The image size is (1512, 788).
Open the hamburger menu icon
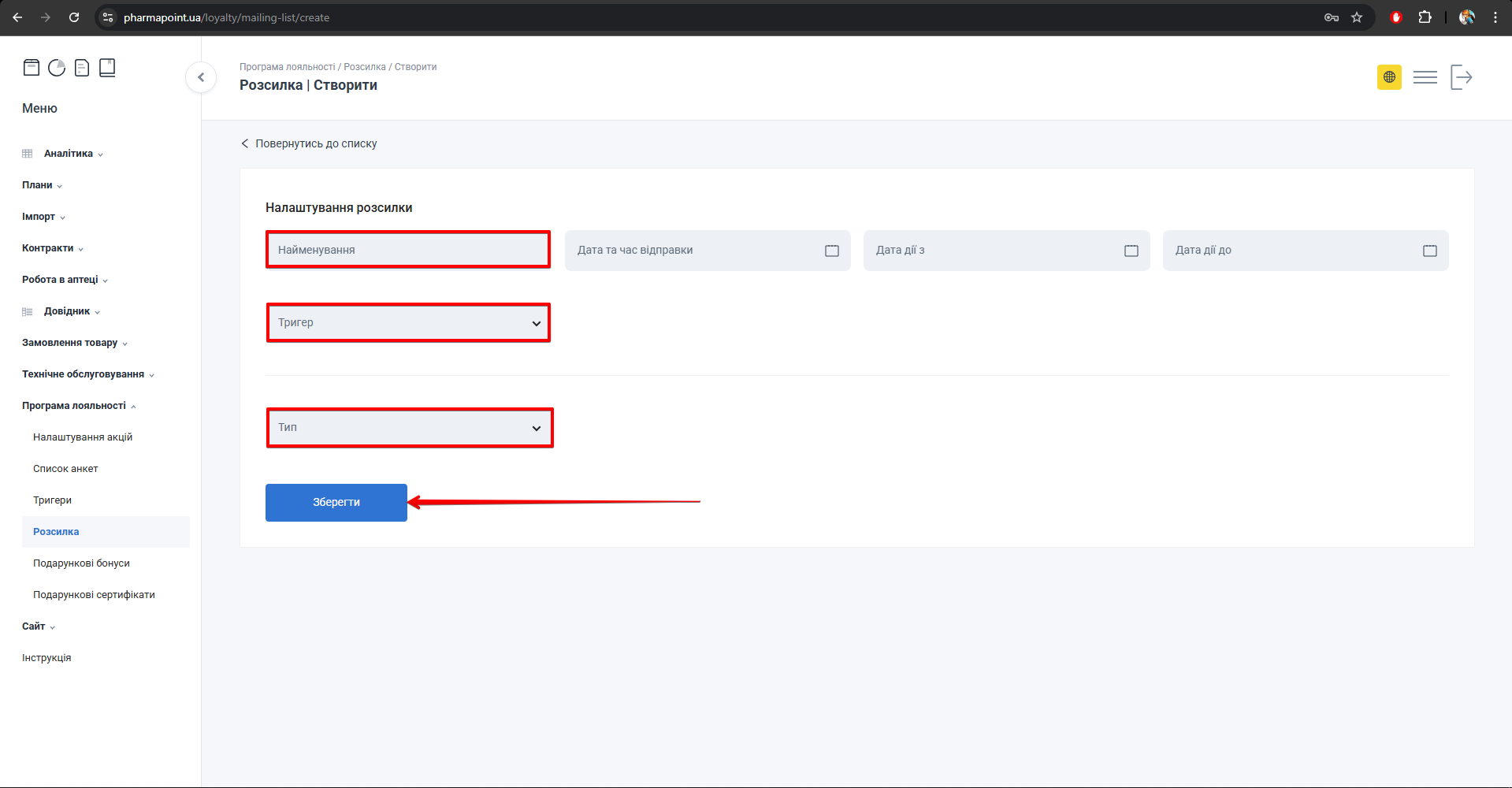pyautogui.click(x=1425, y=77)
